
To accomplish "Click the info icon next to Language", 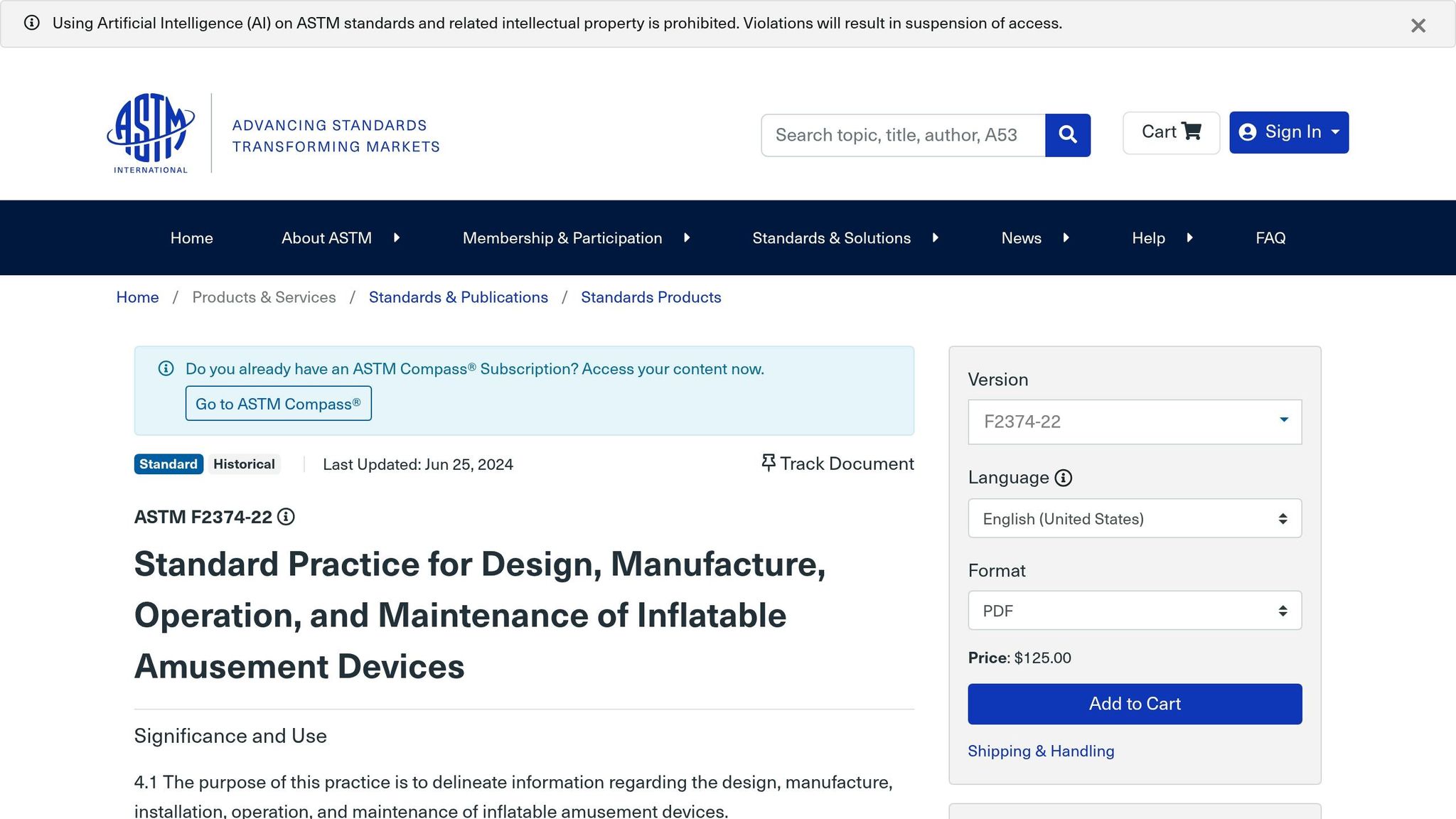I will click(x=1063, y=478).
